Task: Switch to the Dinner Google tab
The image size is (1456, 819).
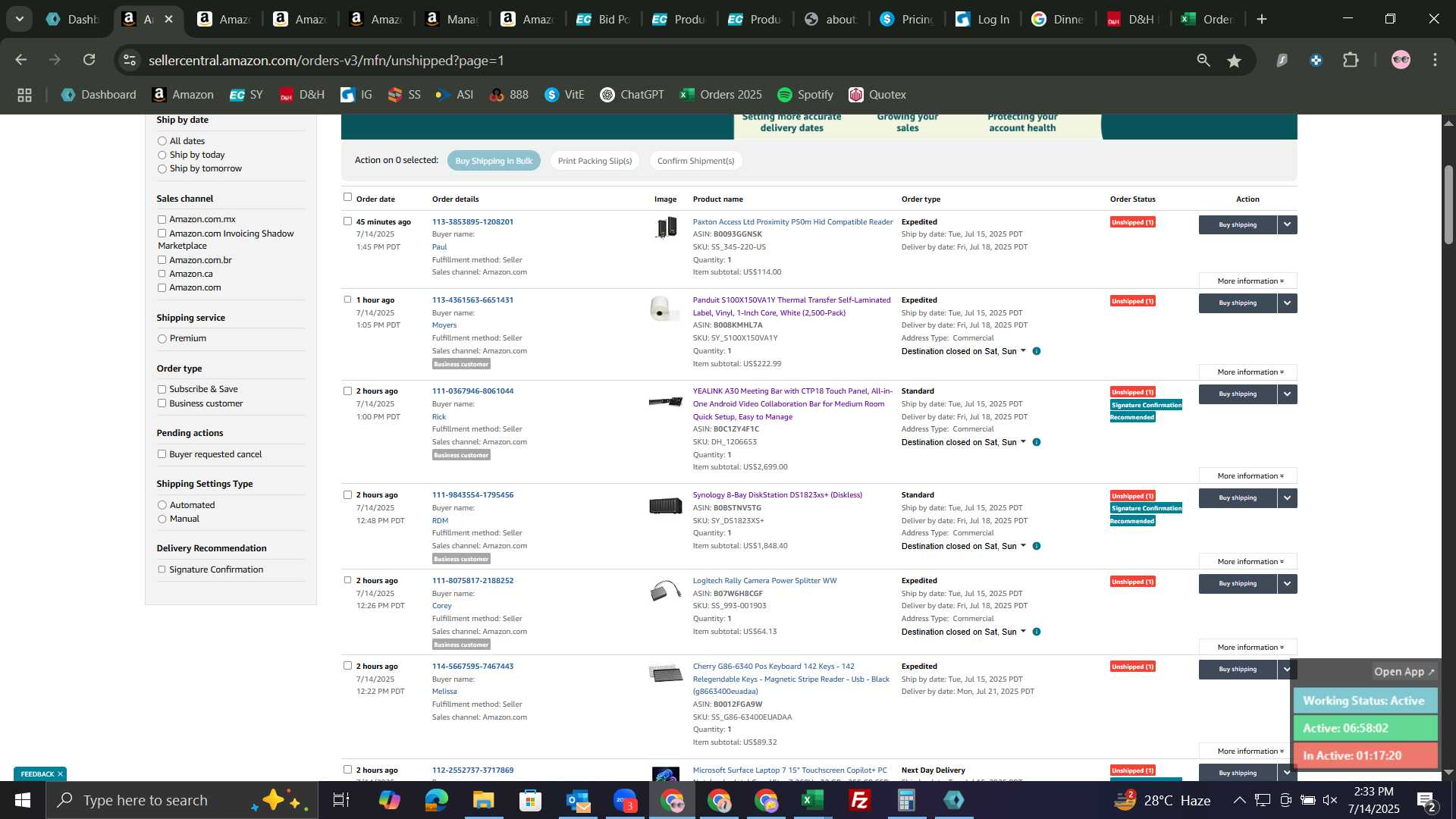Action: click(1058, 19)
